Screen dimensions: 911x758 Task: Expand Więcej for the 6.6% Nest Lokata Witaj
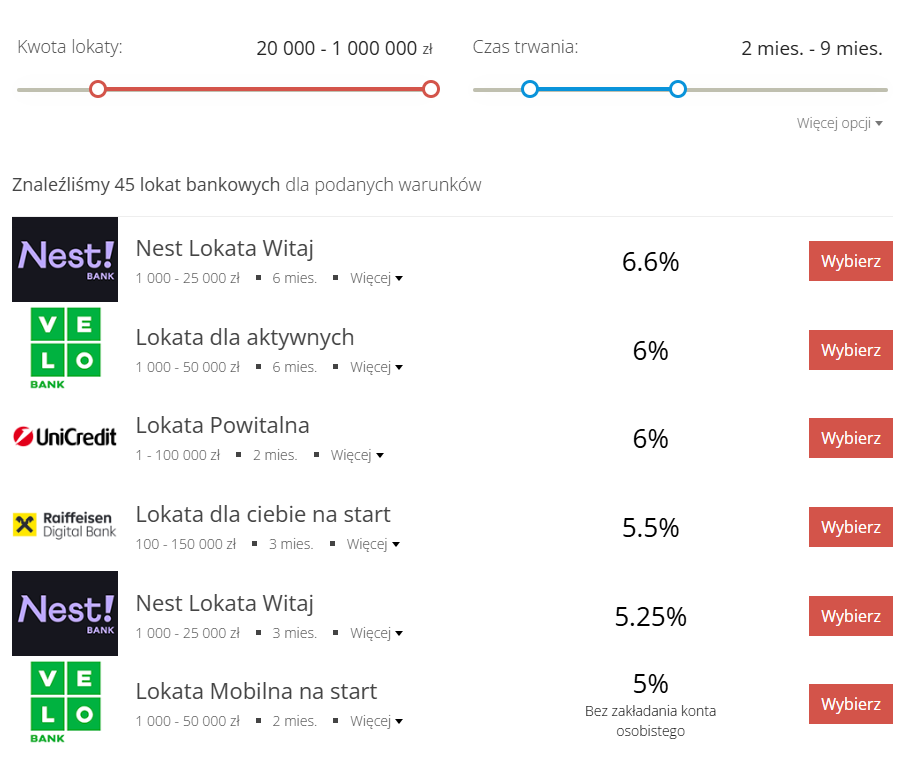pos(376,278)
